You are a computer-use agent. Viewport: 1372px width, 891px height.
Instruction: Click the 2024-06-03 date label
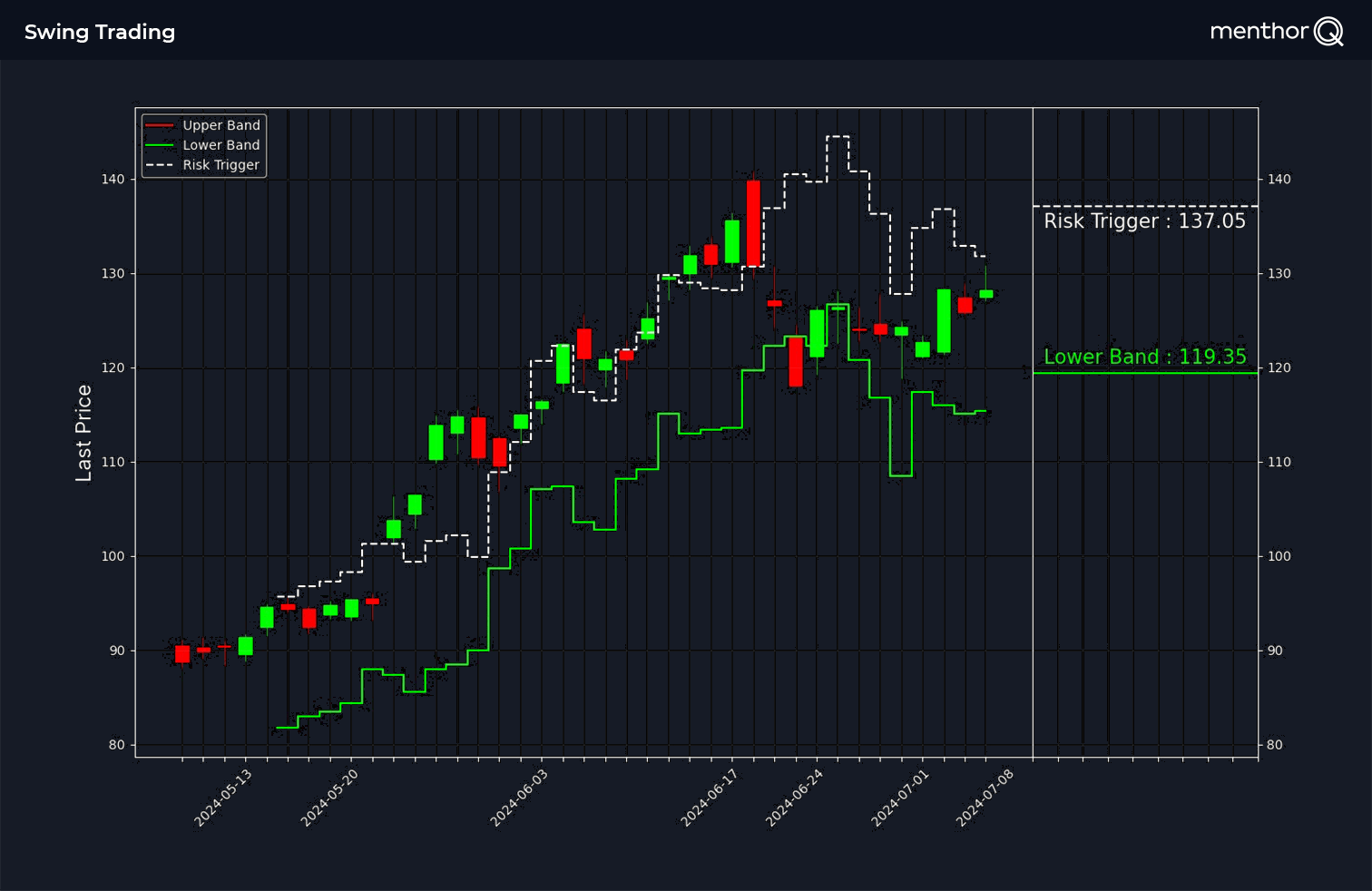point(519,798)
